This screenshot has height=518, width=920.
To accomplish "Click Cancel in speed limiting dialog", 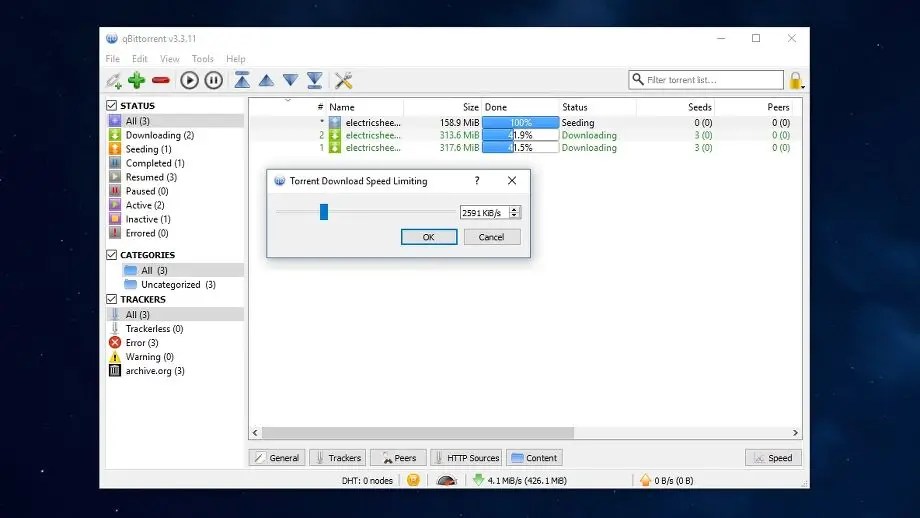I will [x=492, y=237].
